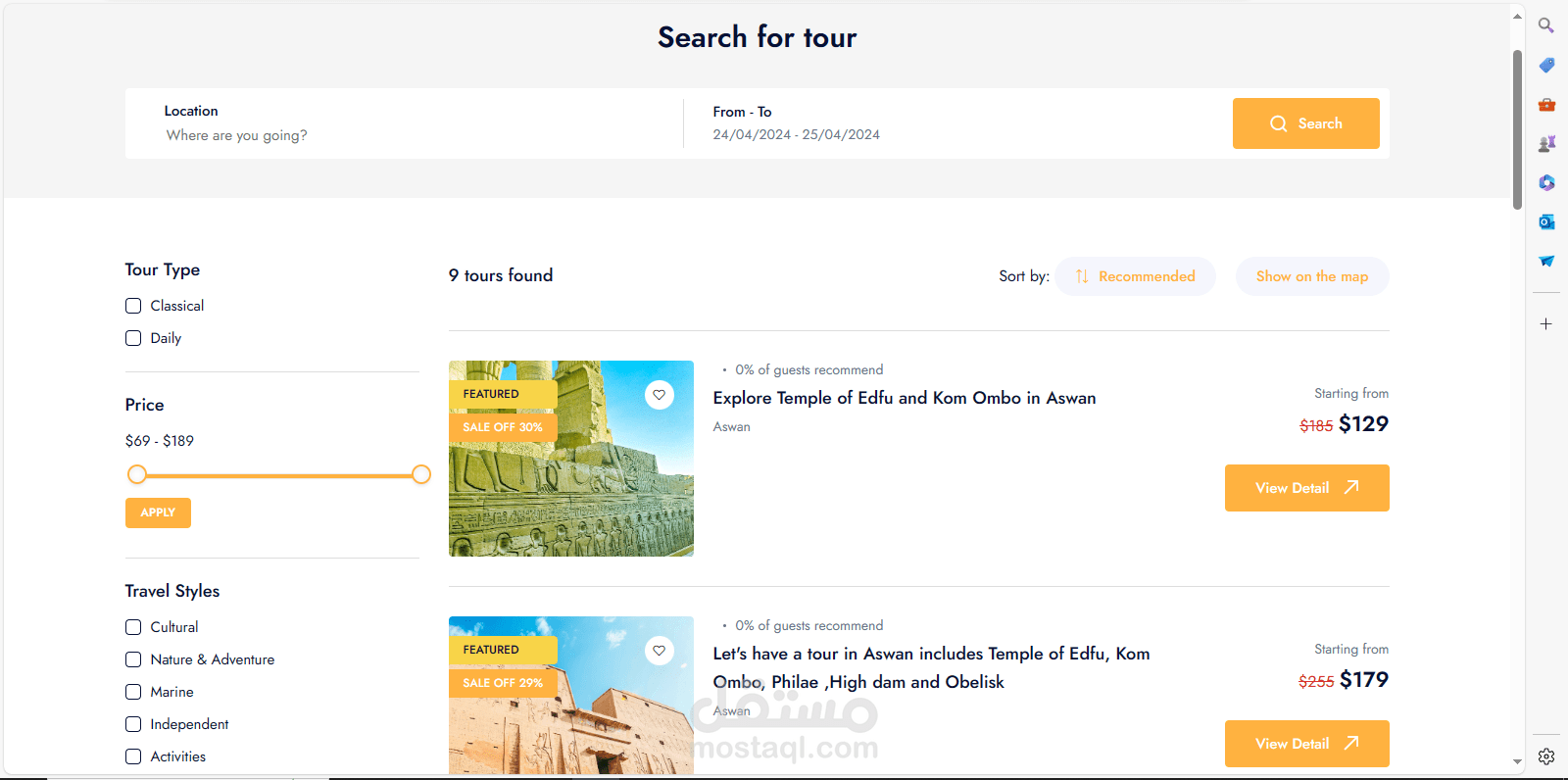
Task: Check the Classical tour type box
Action: (133, 306)
